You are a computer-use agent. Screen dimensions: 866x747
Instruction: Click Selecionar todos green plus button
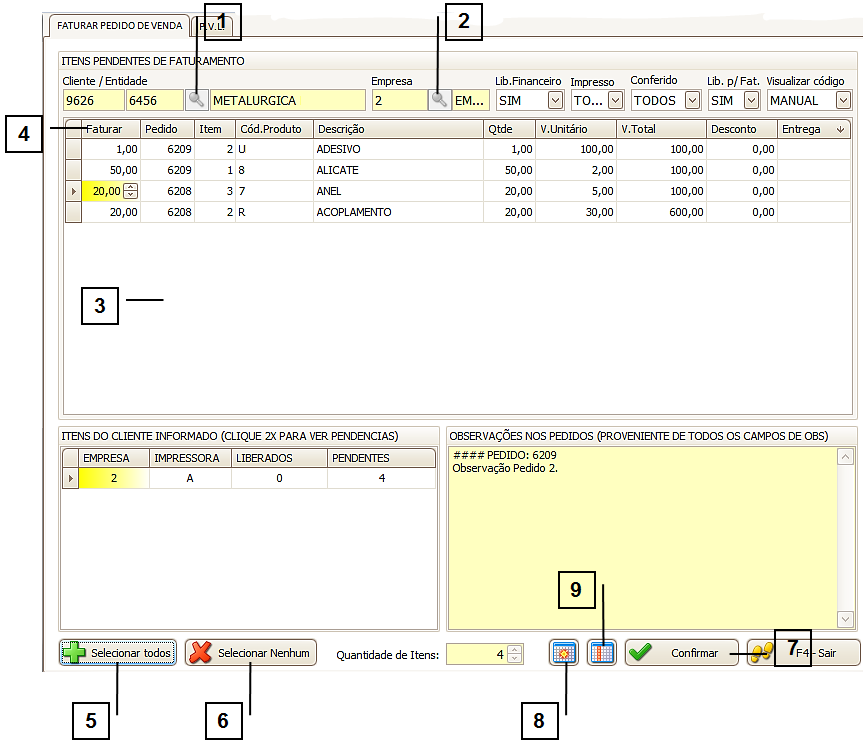click(118, 653)
